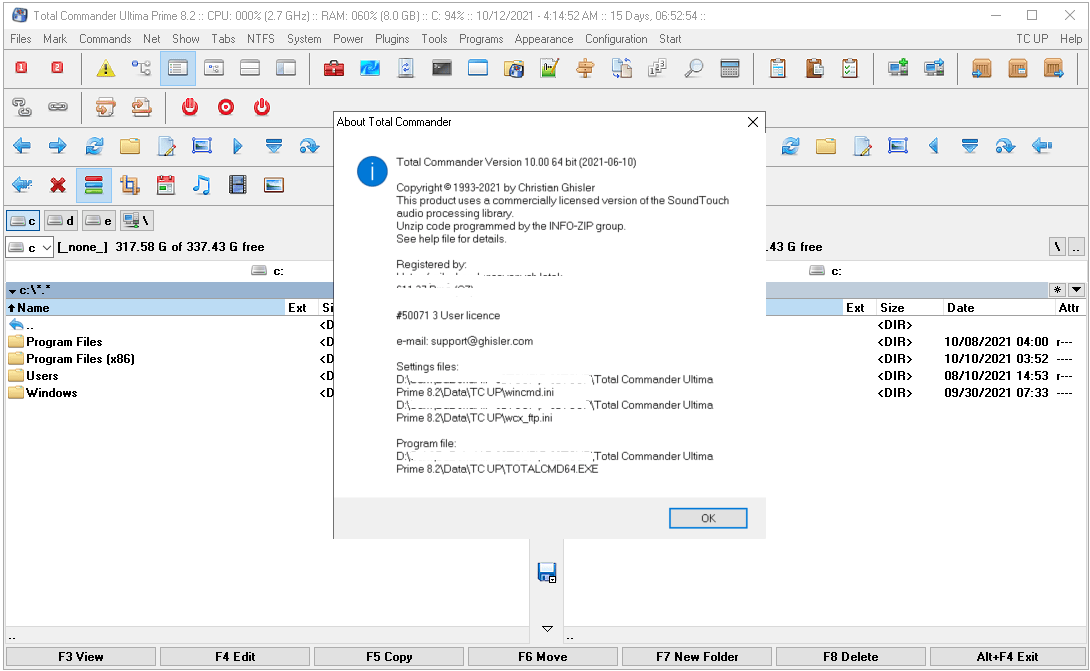
Task: Open the red toolbox icon
Action: pos(334,68)
